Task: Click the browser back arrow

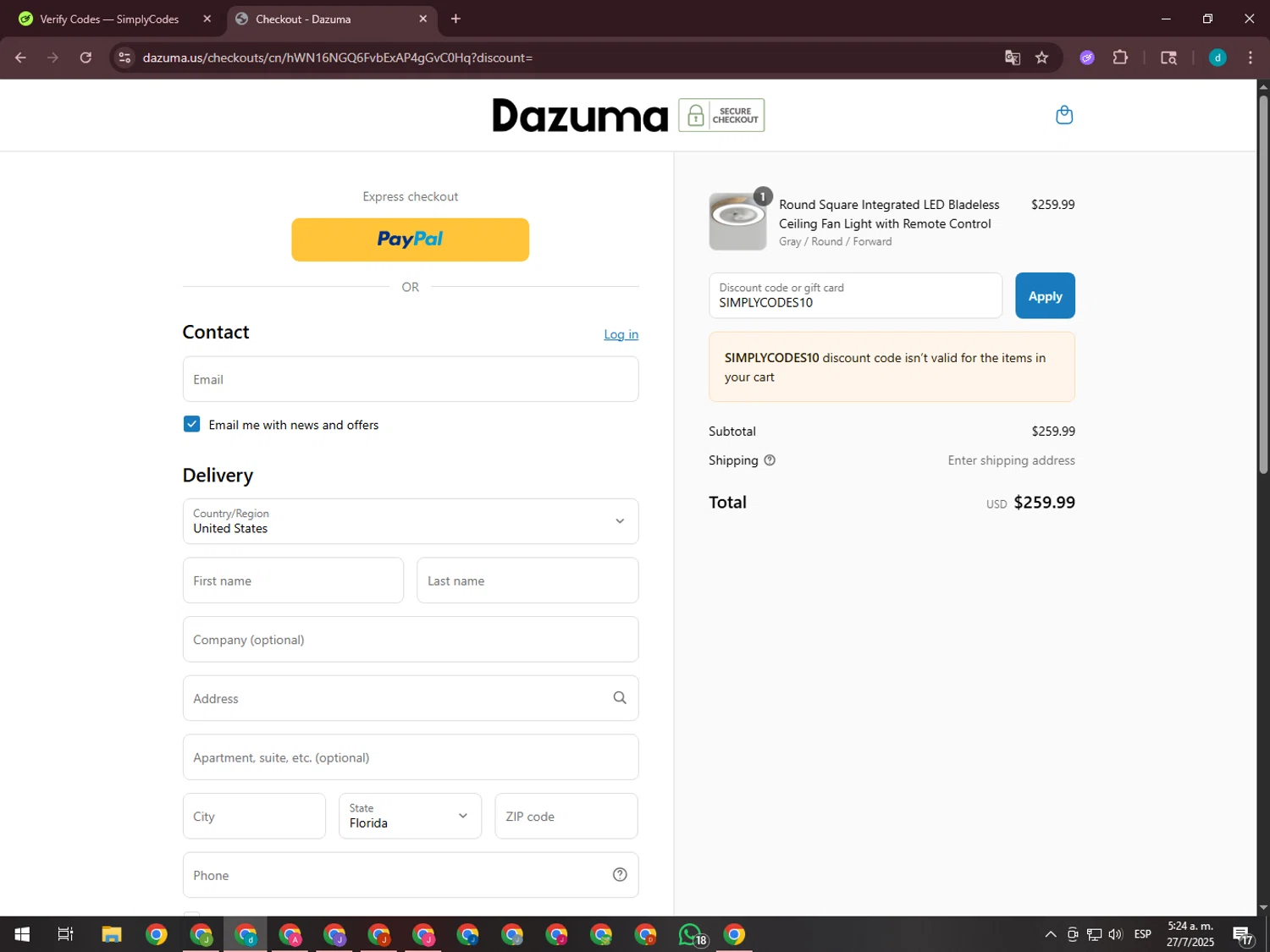Action: click(x=20, y=58)
